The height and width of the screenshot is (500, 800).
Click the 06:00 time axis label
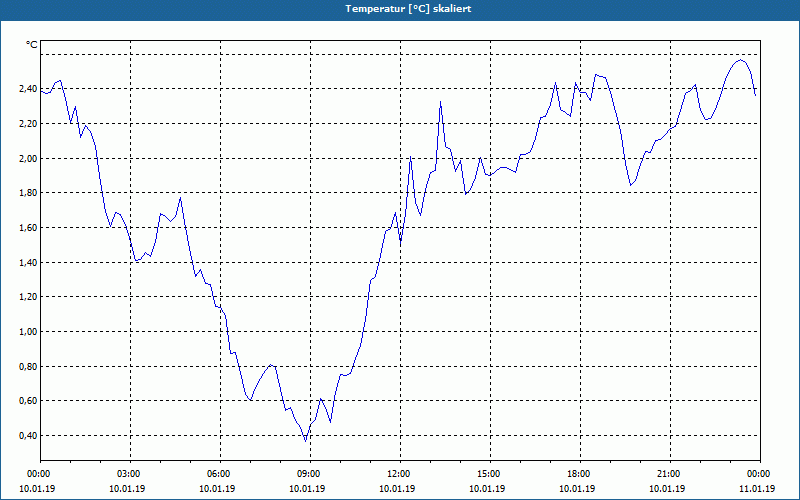point(220,474)
